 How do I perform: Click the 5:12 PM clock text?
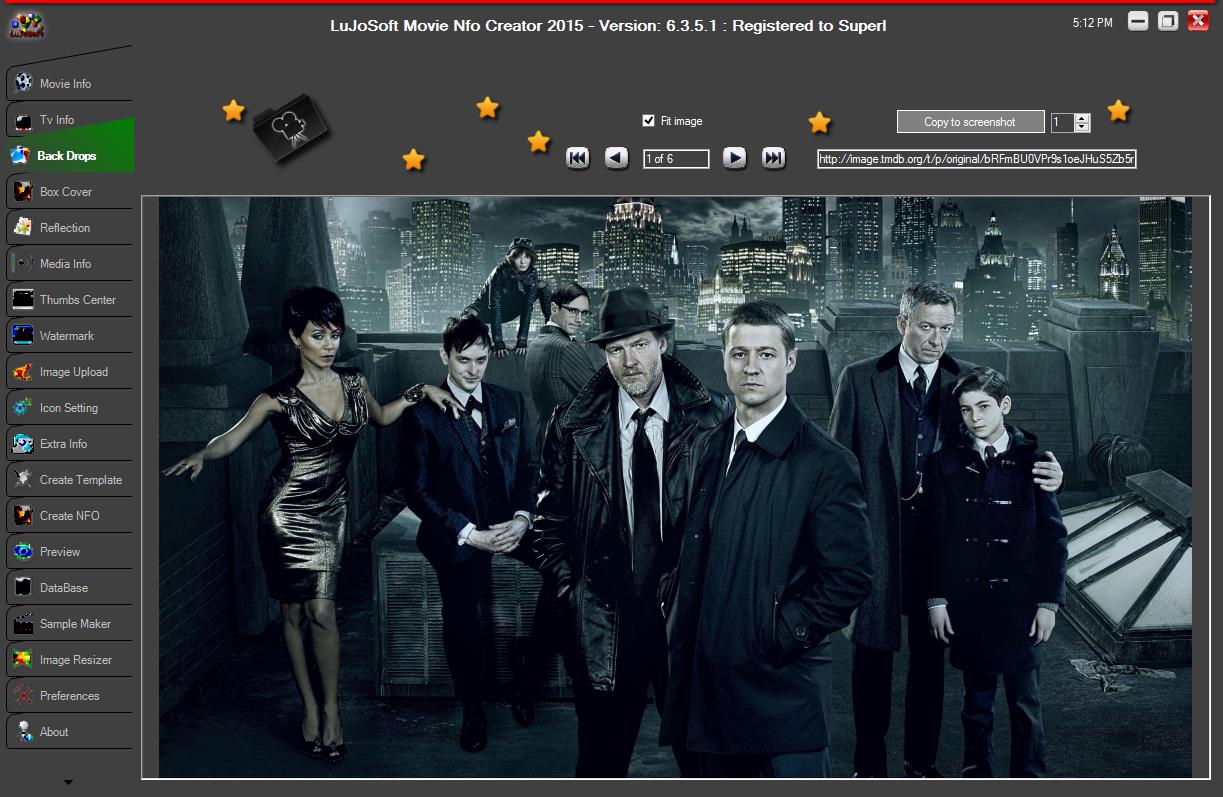pyautogui.click(x=1092, y=22)
